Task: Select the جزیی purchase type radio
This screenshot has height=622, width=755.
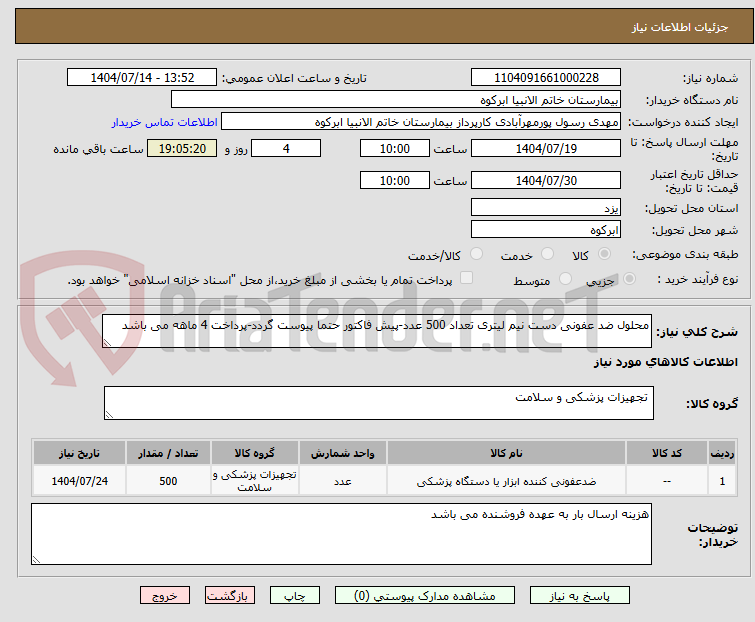Action: (x=629, y=279)
